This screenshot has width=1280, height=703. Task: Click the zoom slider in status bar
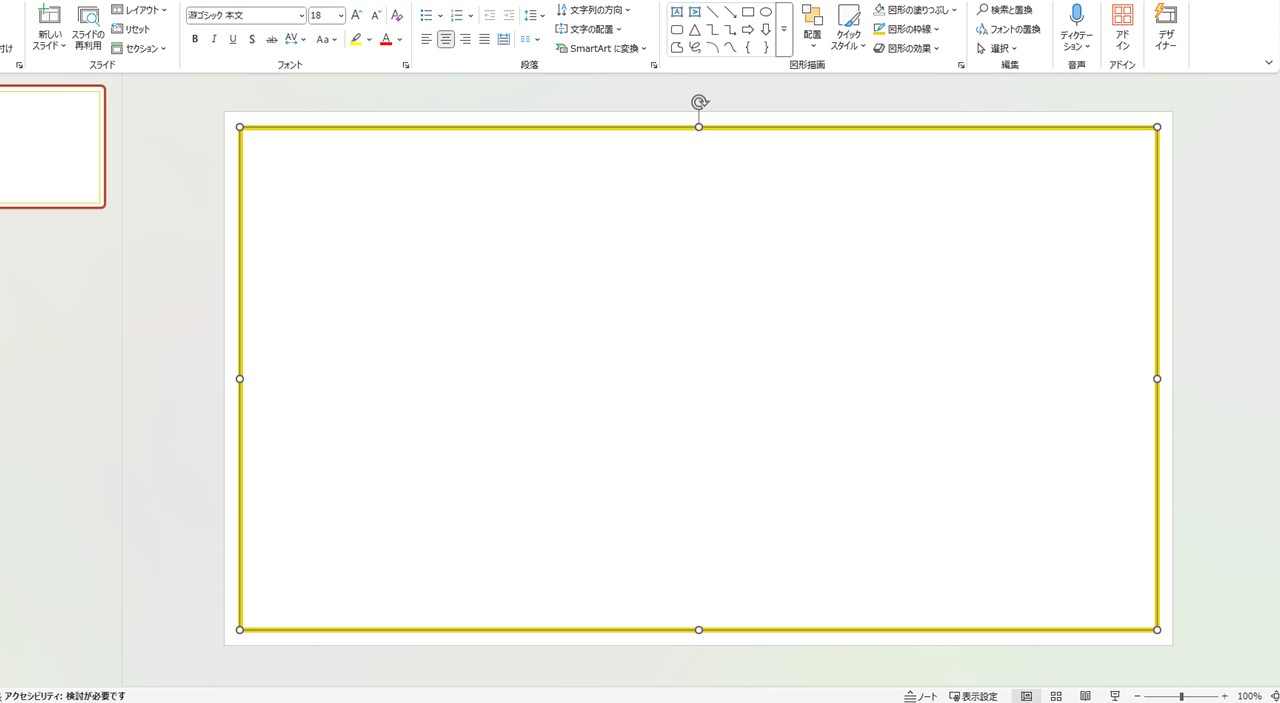(x=1182, y=696)
